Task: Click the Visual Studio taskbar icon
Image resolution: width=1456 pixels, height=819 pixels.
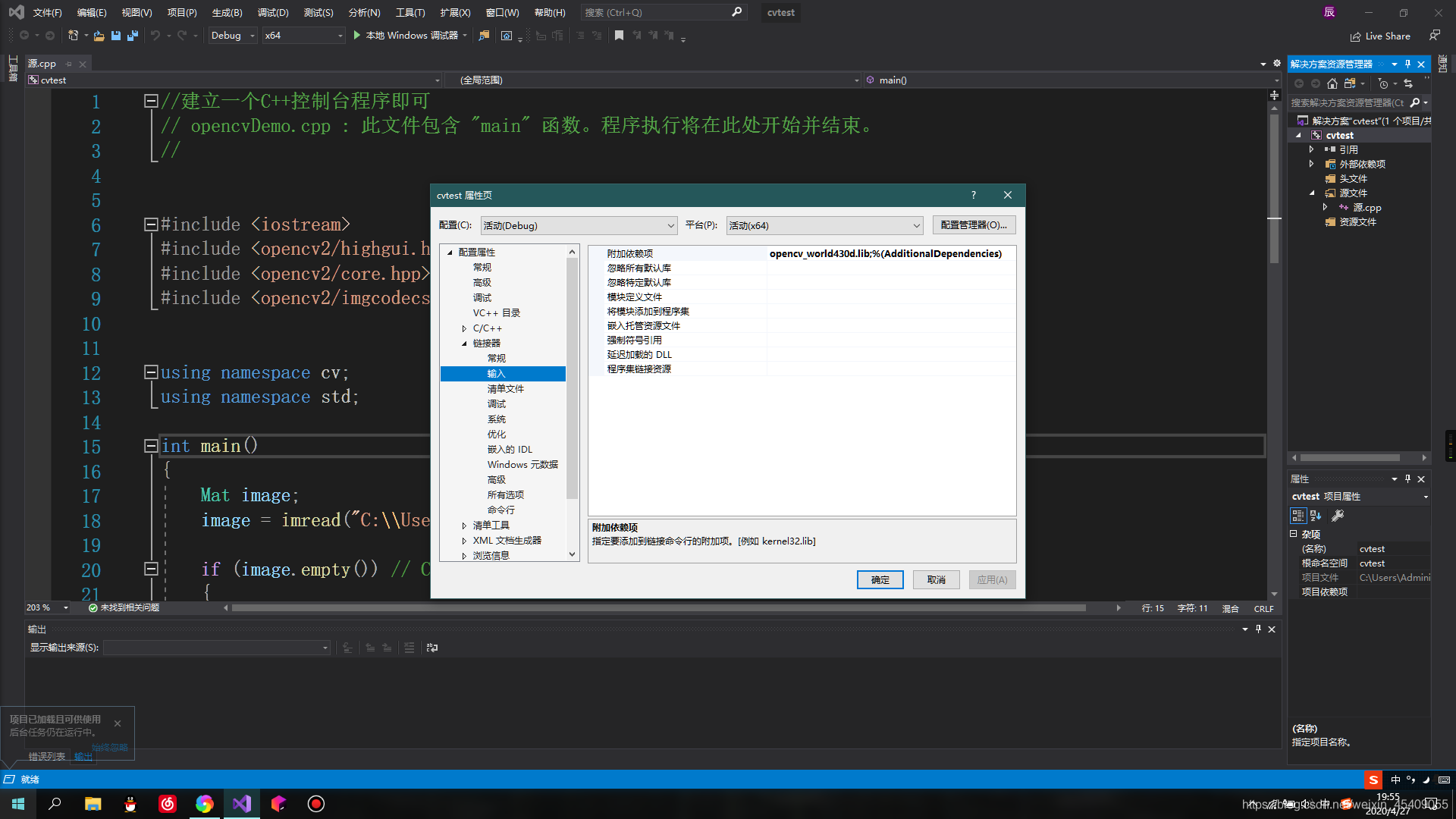Action: (242, 804)
